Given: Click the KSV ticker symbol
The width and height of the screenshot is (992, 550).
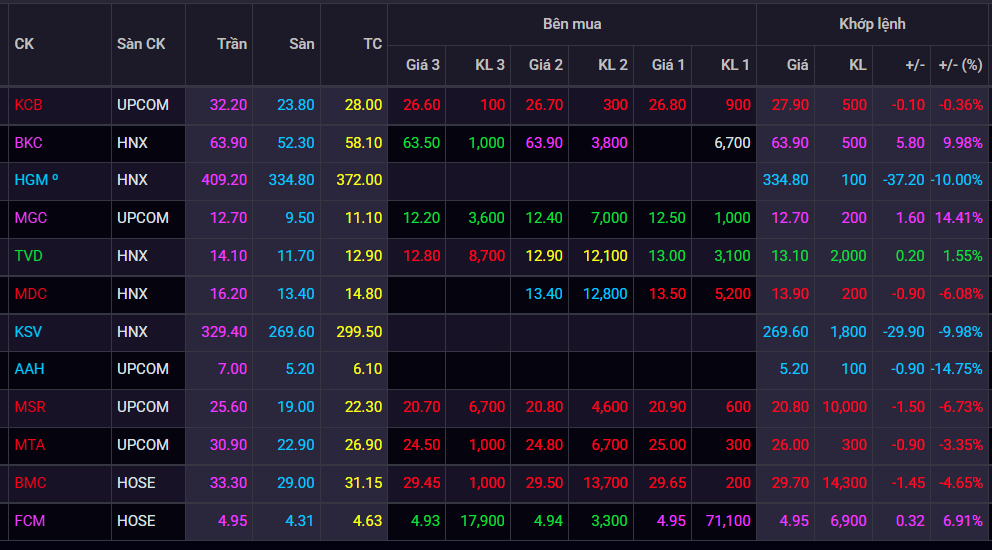Looking at the screenshot, I should (28, 331).
